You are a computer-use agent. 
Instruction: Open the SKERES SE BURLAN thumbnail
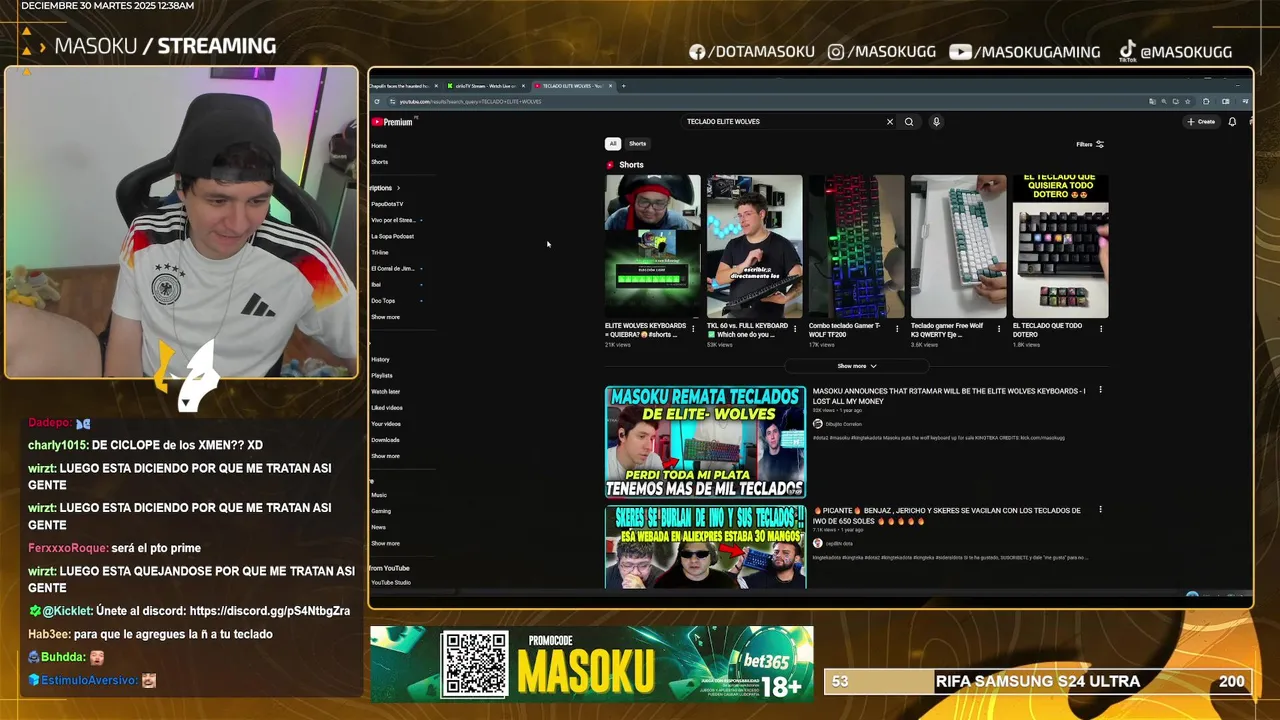click(705, 547)
